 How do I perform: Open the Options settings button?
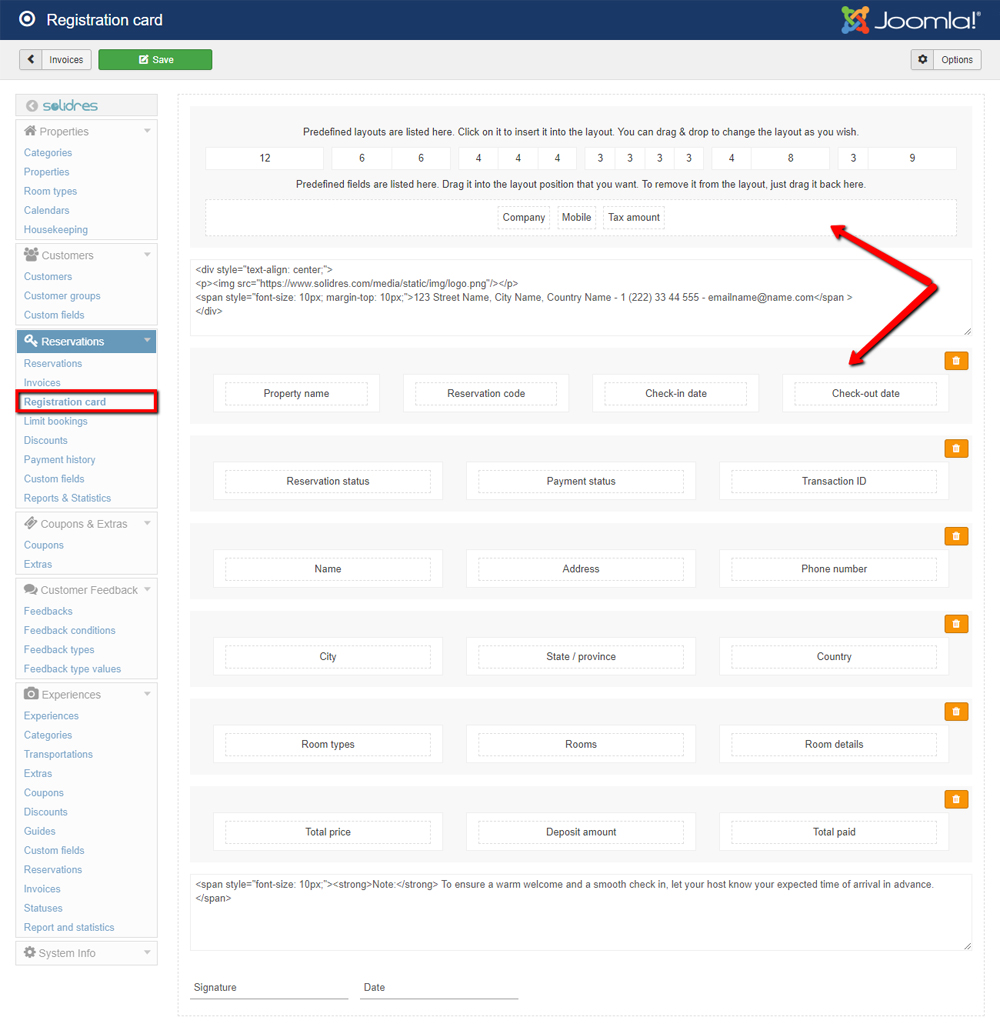click(945, 60)
